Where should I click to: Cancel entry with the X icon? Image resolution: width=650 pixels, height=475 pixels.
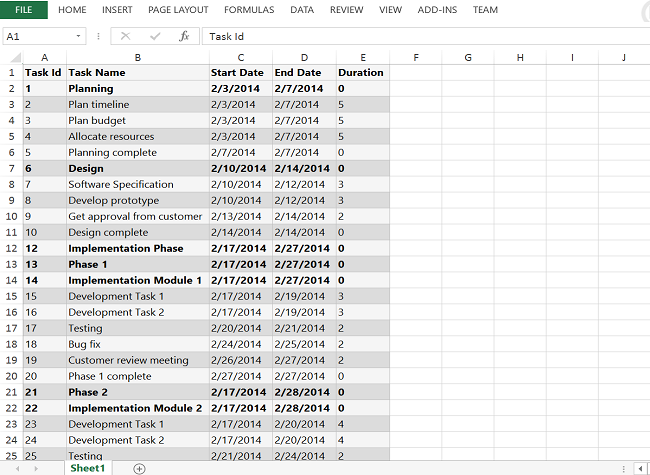(125, 36)
